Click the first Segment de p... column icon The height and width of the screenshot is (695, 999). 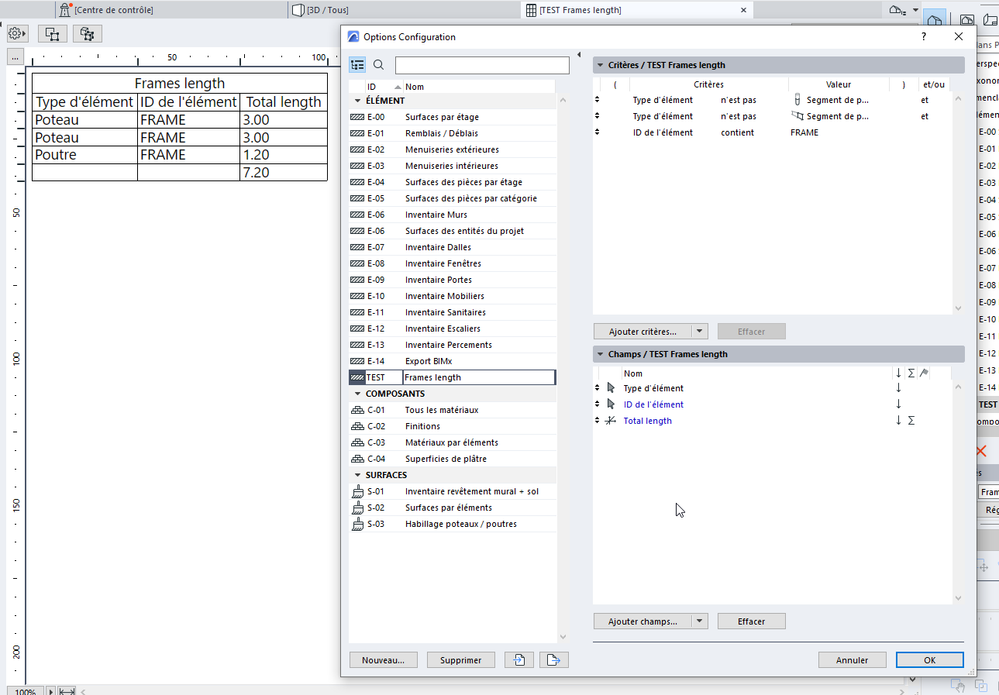(x=797, y=100)
